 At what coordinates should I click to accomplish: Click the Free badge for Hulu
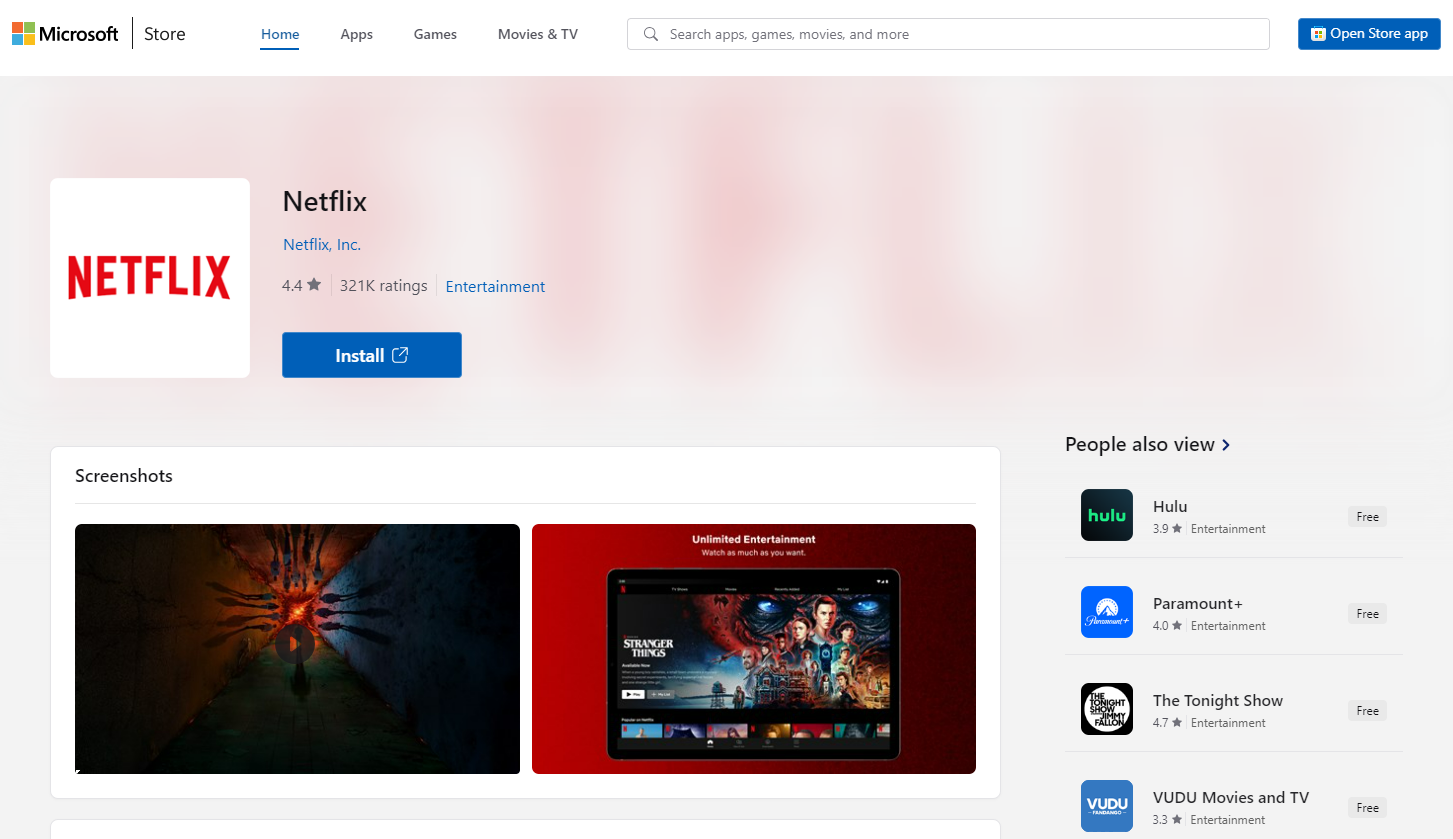coord(1367,517)
